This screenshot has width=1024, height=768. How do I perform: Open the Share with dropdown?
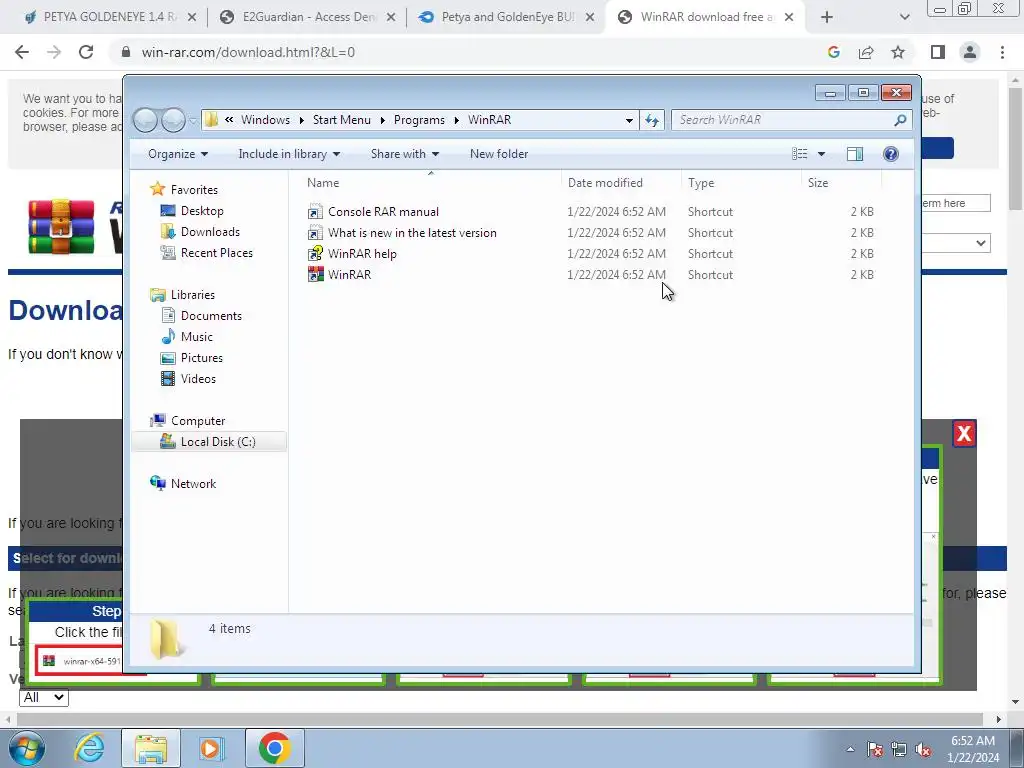pos(405,154)
